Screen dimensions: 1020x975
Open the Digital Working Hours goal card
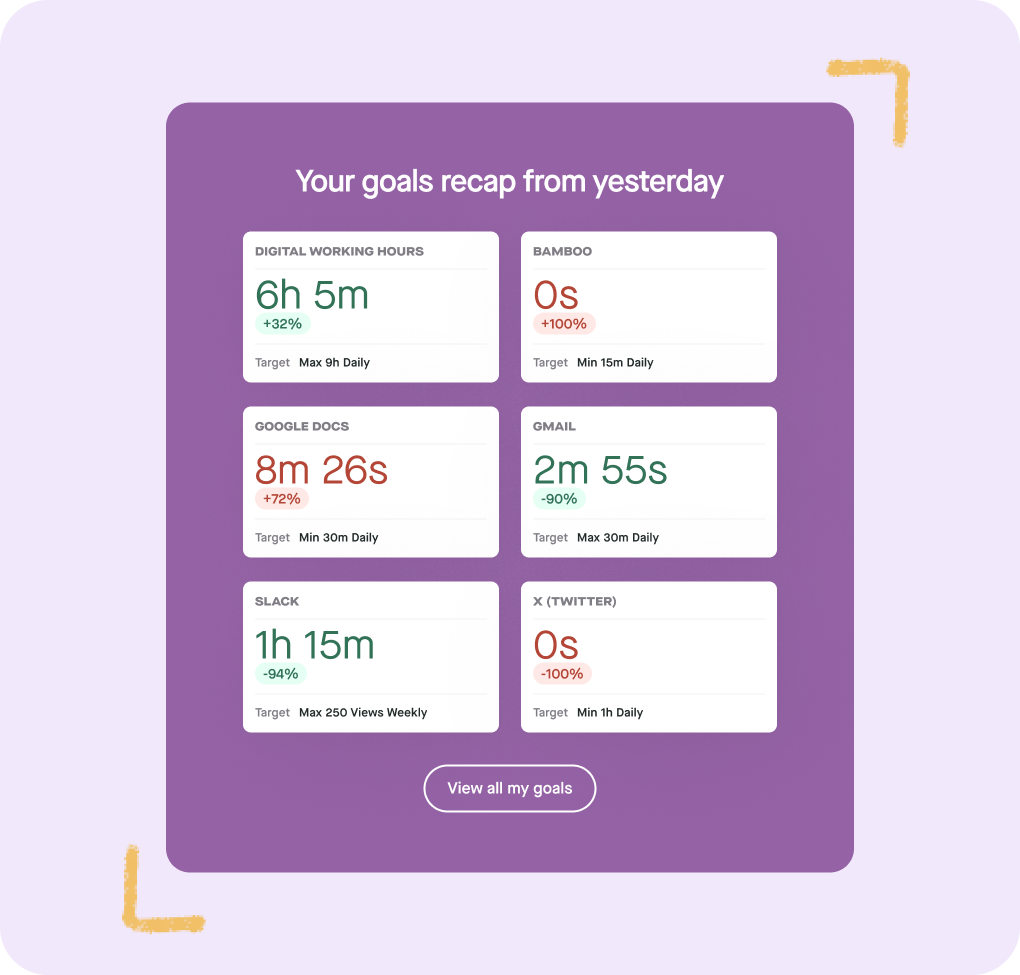[370, 306]
